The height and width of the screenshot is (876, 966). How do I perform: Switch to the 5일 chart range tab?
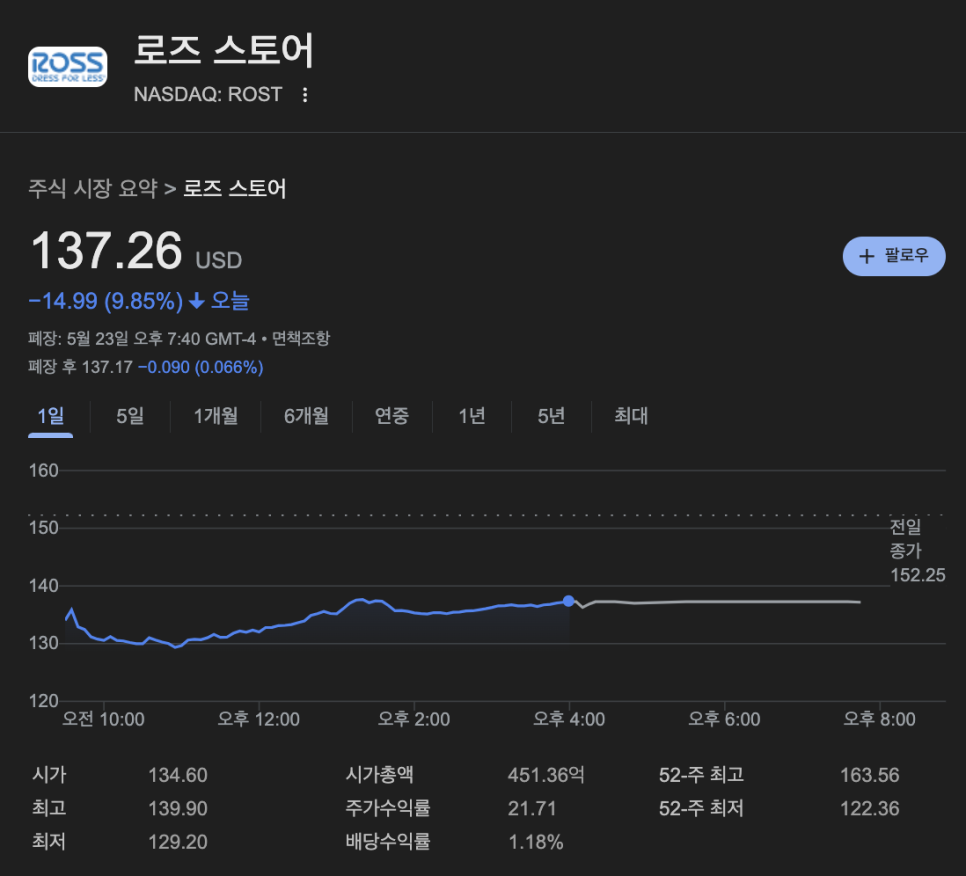[130, 416]
